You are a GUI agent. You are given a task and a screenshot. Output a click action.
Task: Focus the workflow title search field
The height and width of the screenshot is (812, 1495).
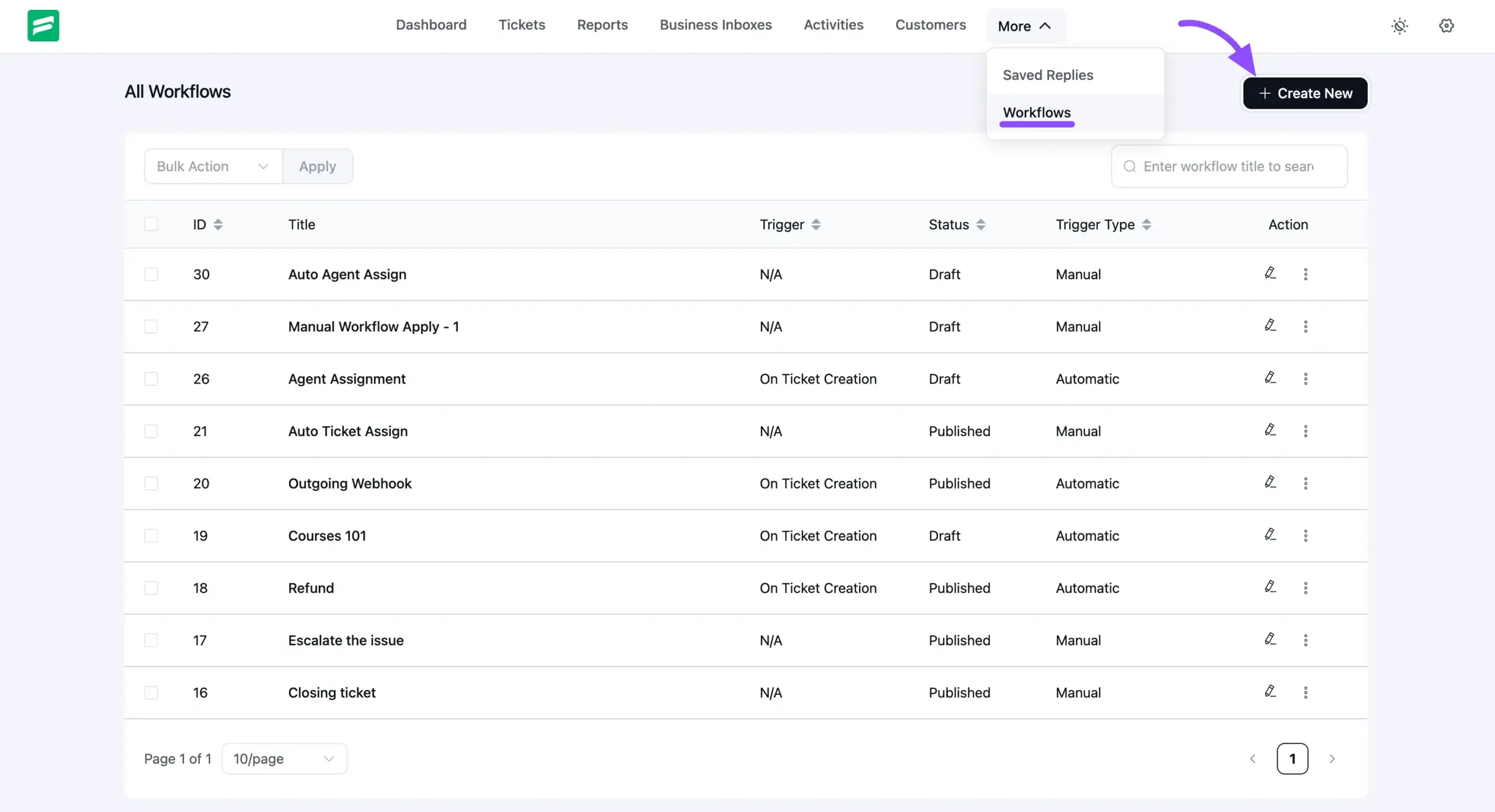coord(1229,166)
